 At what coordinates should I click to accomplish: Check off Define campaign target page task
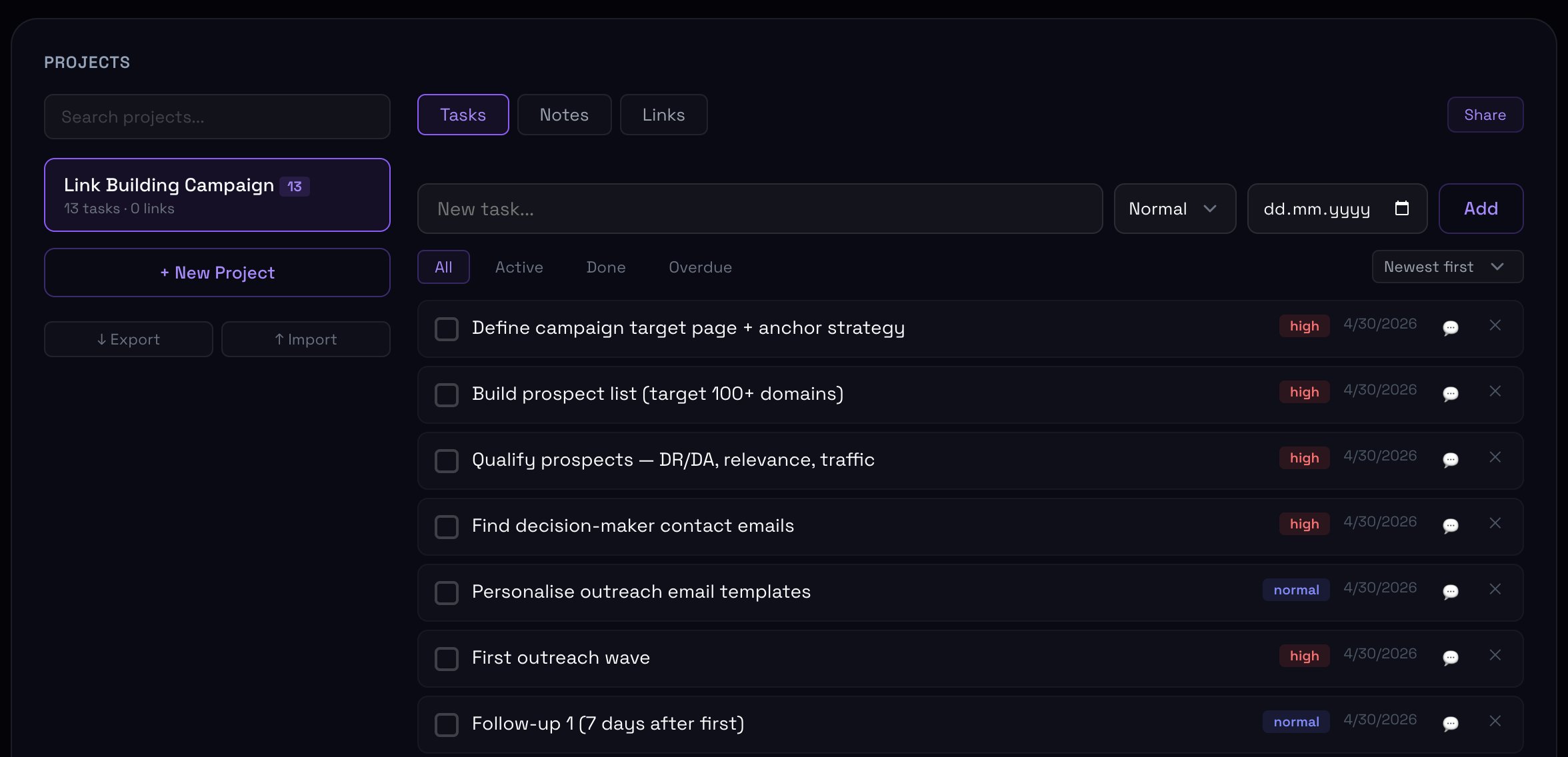(x=447, y=329)
